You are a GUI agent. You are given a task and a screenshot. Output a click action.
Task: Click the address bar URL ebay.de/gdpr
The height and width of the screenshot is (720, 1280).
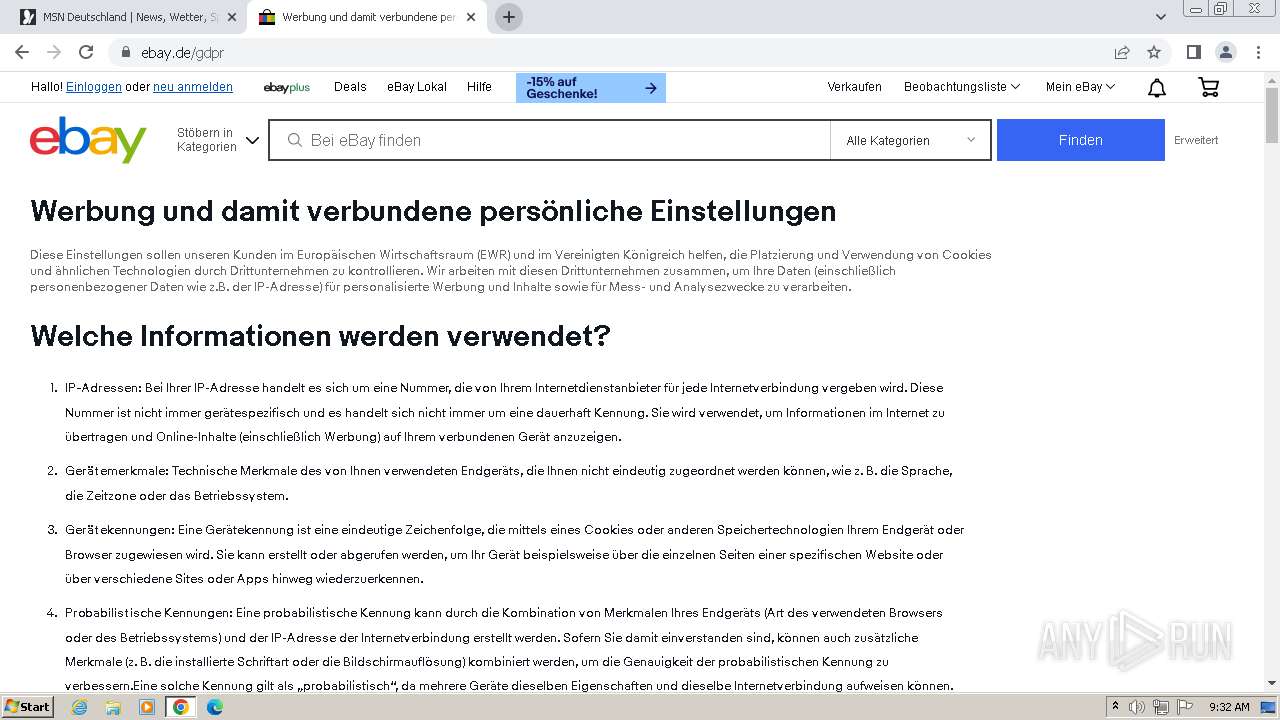click(x=183, y=52)
